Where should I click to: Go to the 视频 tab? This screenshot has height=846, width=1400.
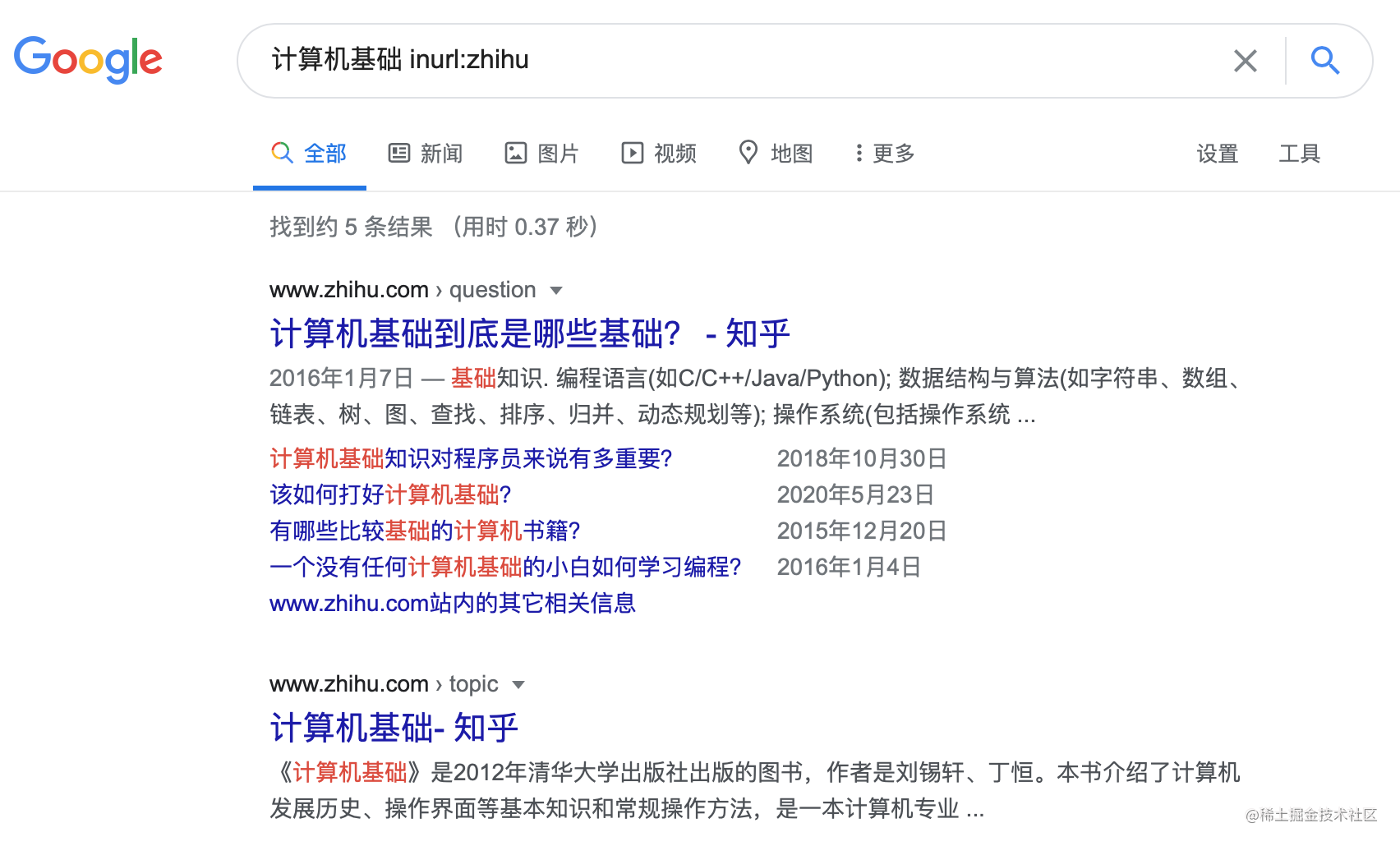pyautogui.click(x=659, y=154)
